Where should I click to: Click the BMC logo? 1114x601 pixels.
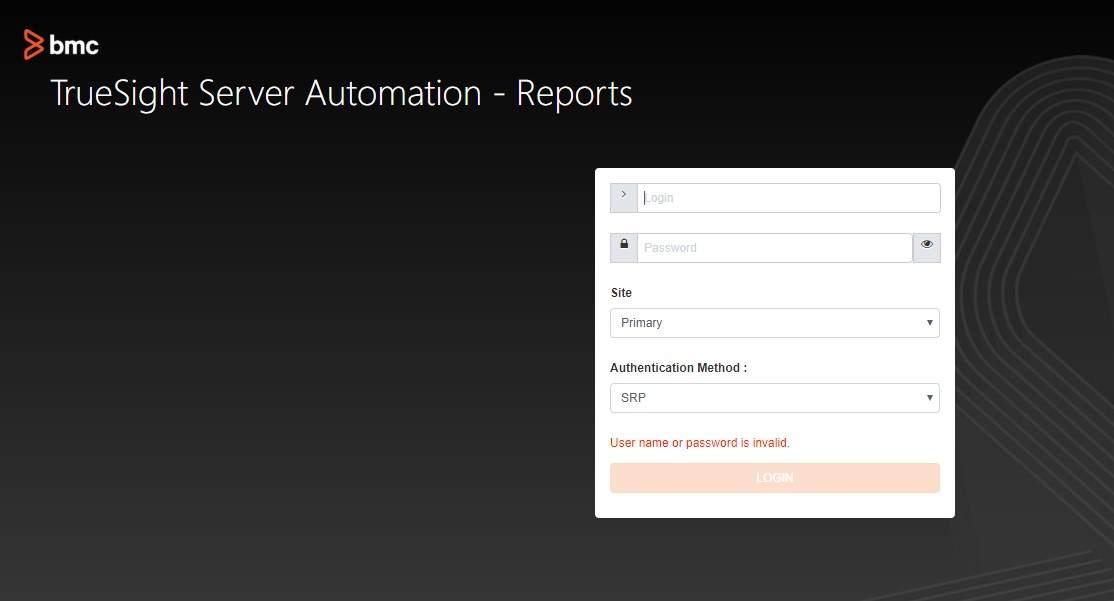(61, 45)
